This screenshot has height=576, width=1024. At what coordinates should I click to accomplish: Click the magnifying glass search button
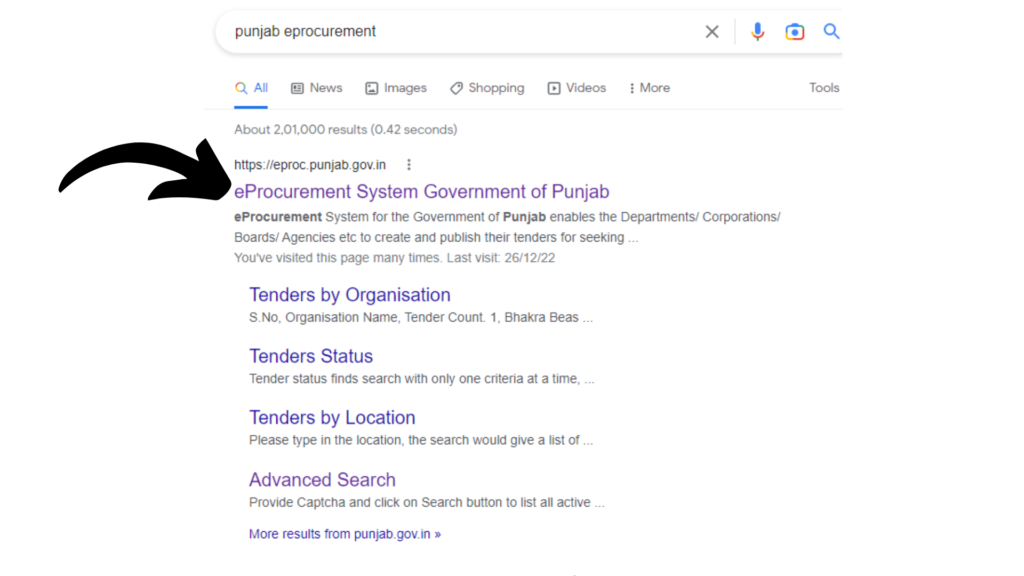point(831,32)
